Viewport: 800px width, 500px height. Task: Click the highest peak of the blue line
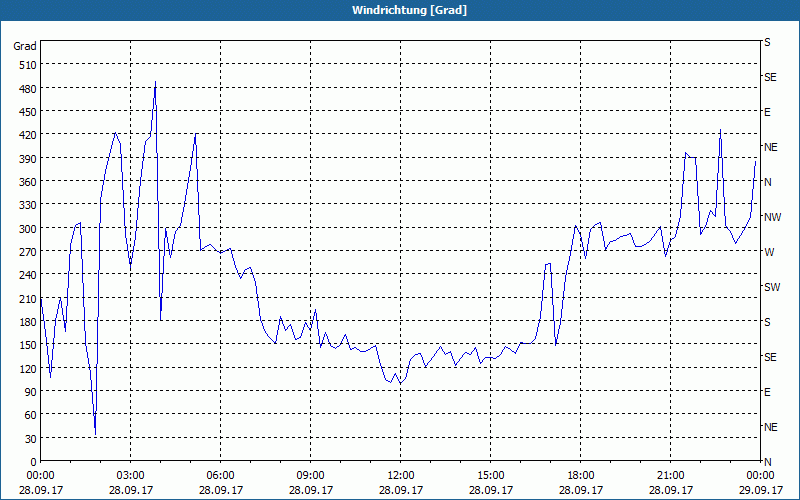[x=155, y=83]
